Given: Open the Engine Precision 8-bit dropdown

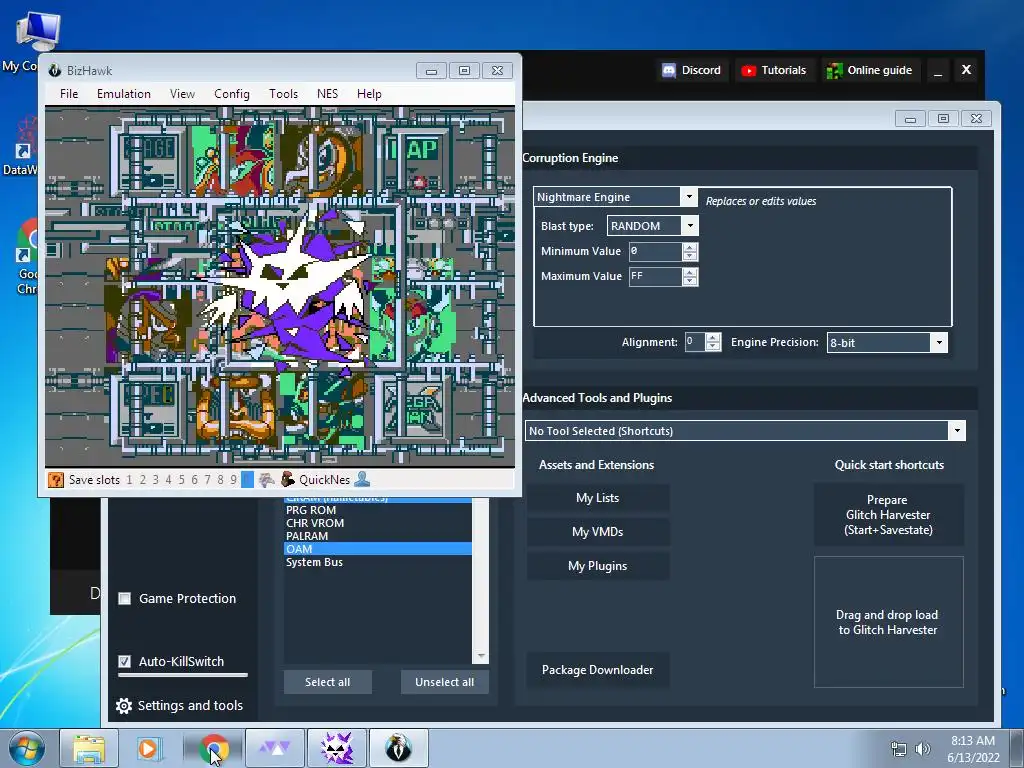Looking at the screenshot, I should point(938,343).
